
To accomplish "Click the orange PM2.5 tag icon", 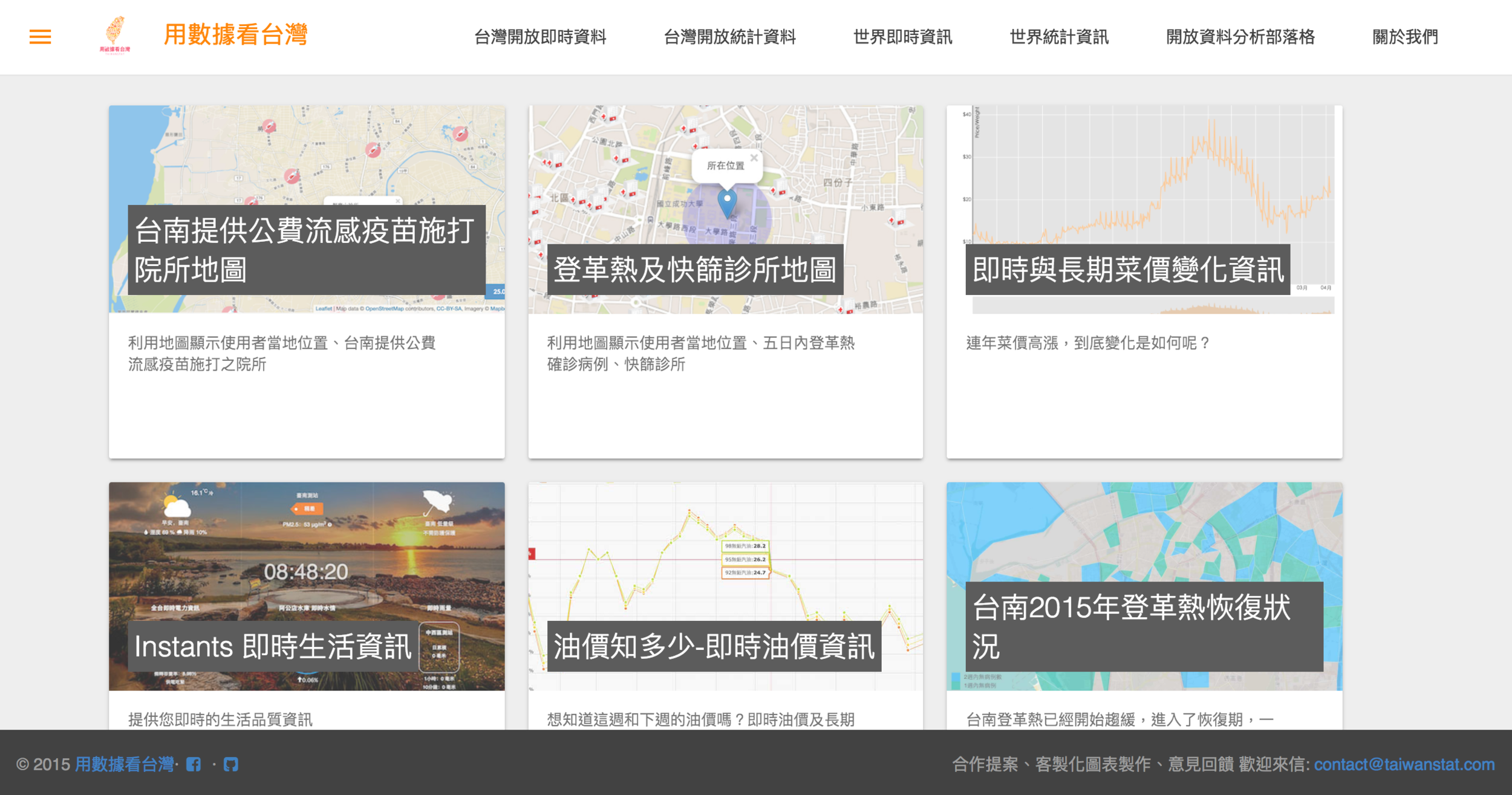I will (308, 508).
